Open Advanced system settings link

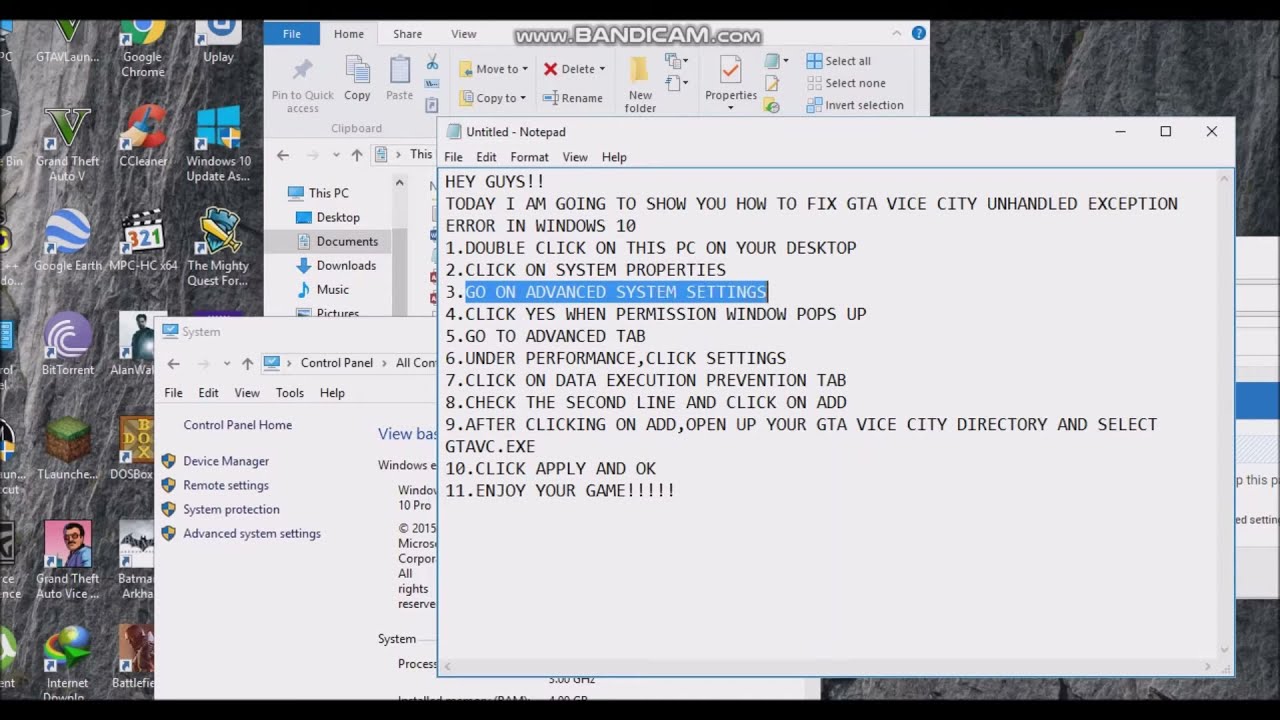coord(252,533)
